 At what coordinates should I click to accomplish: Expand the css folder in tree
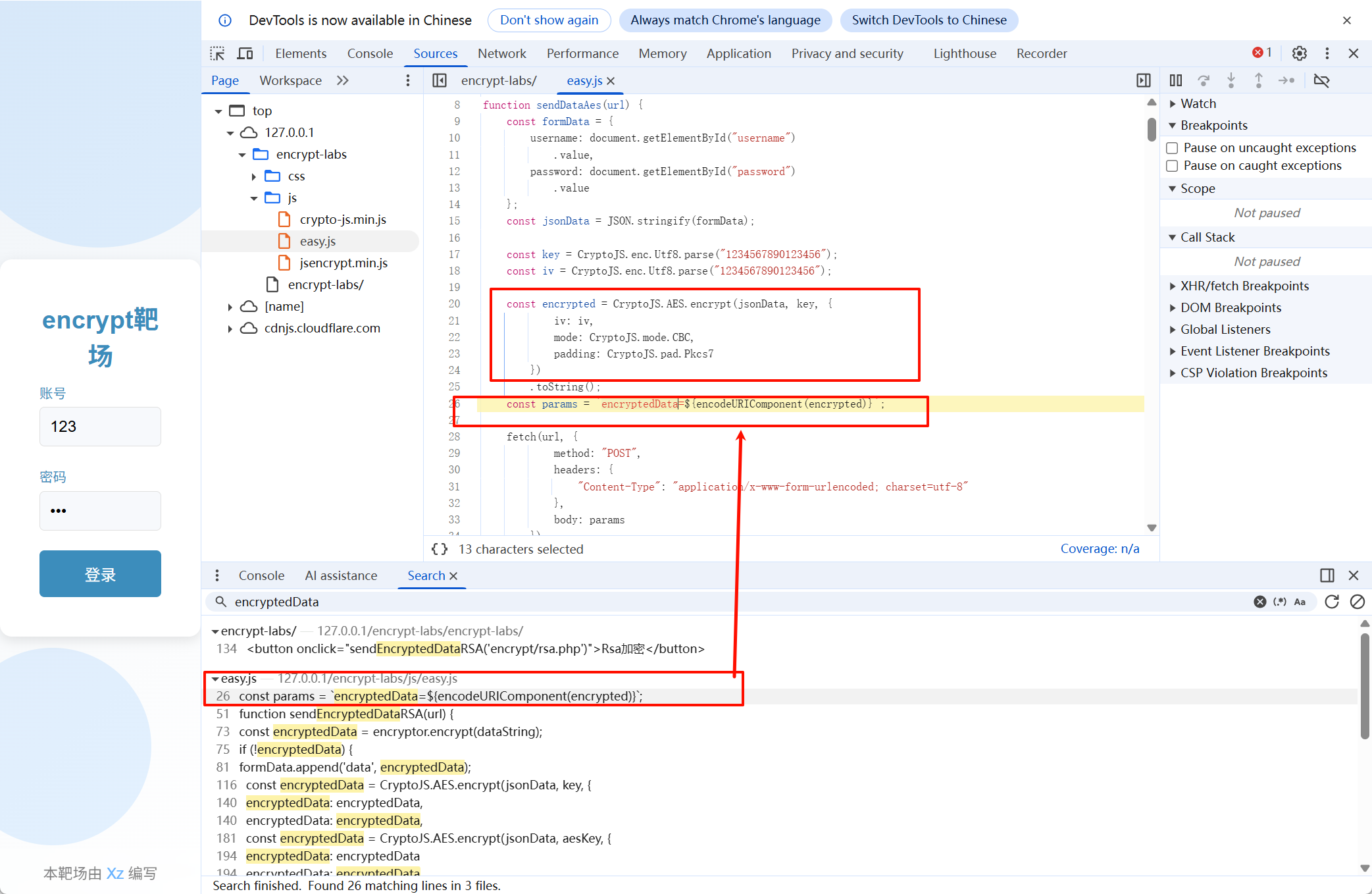254,176
